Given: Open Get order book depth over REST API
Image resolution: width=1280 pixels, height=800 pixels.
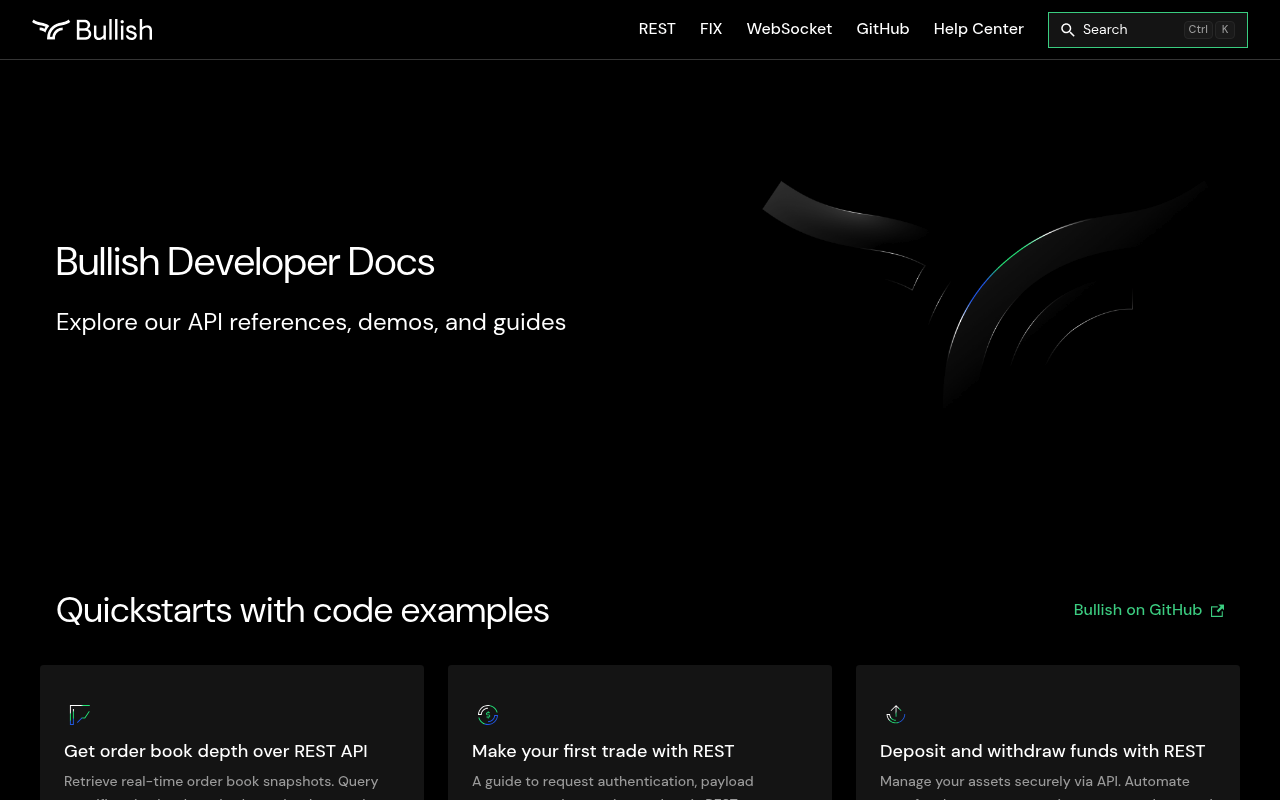Looking at the screenshot, I should [216, 751].
